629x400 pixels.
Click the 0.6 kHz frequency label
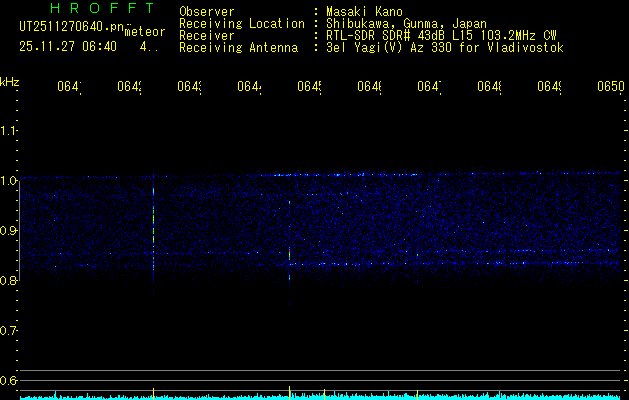point(8,380)
